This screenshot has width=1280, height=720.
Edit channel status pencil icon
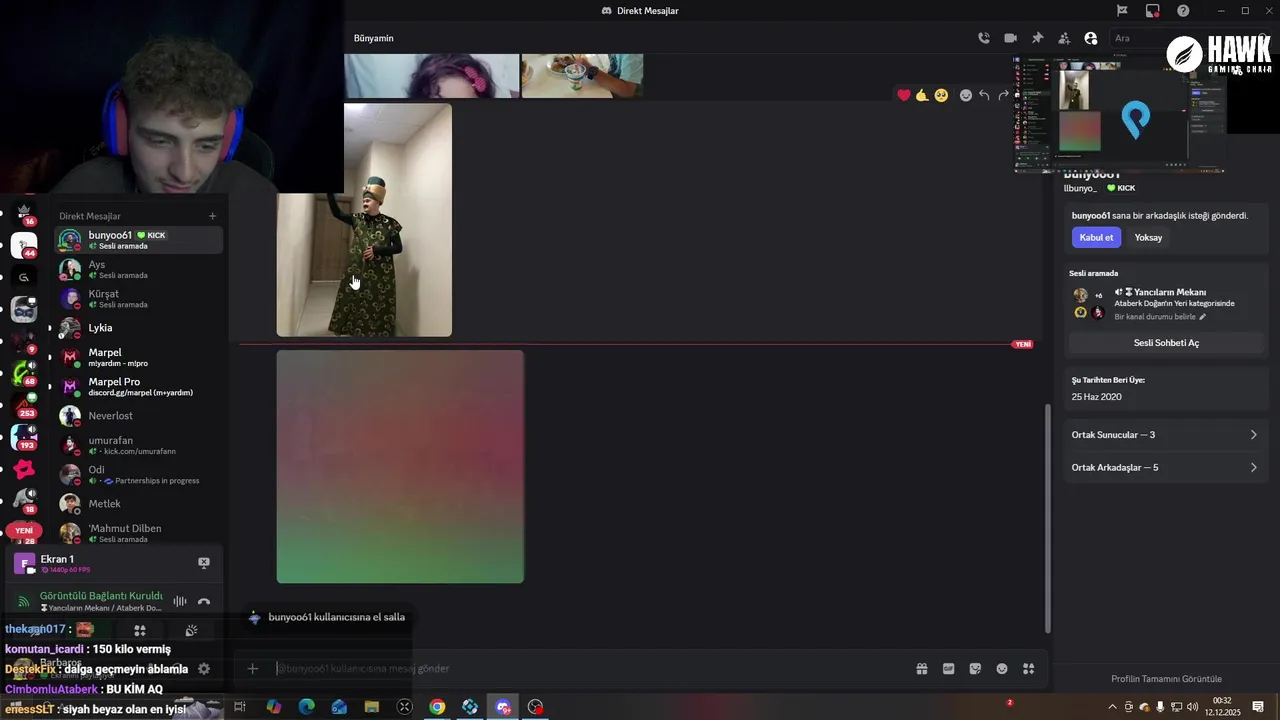(1203, 317)
